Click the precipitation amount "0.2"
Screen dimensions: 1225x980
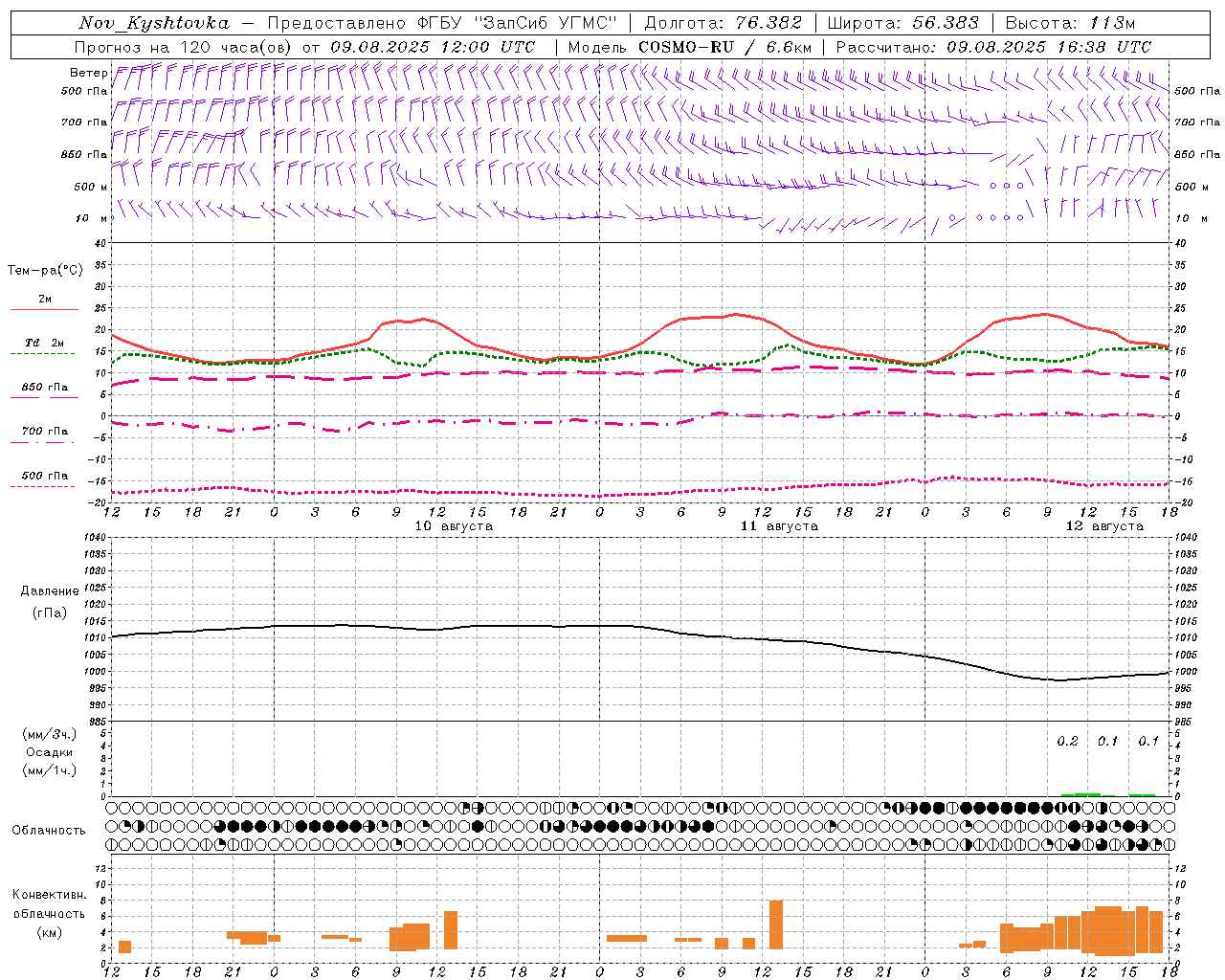coord(1067,742)
